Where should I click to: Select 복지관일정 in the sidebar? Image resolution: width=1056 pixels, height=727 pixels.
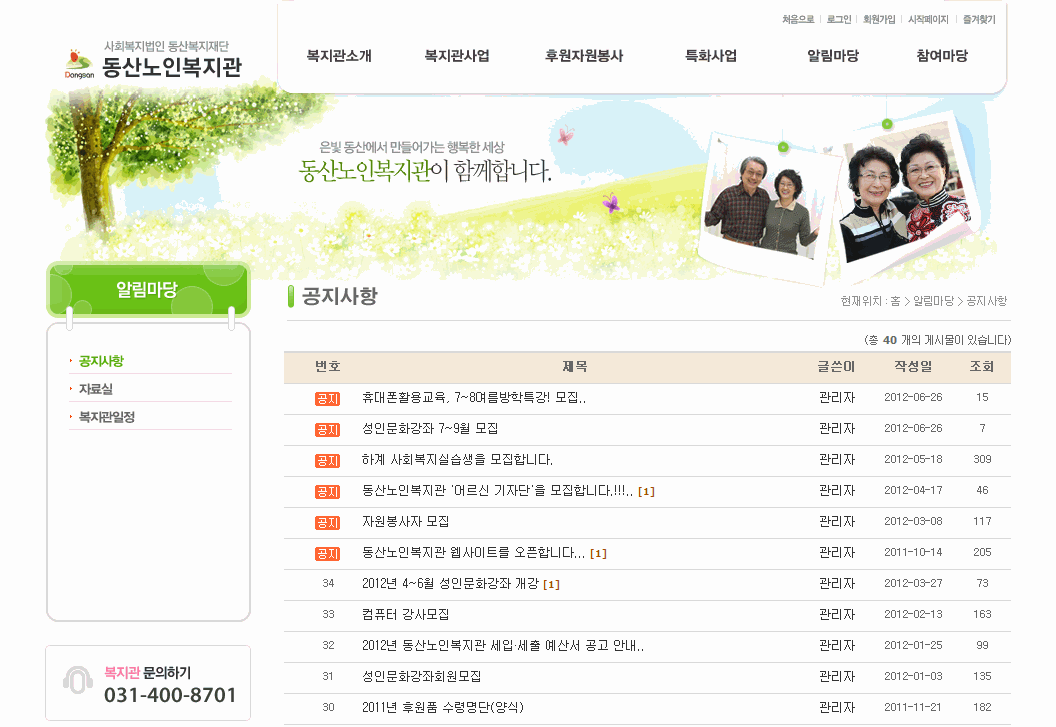tap(106, 417)
